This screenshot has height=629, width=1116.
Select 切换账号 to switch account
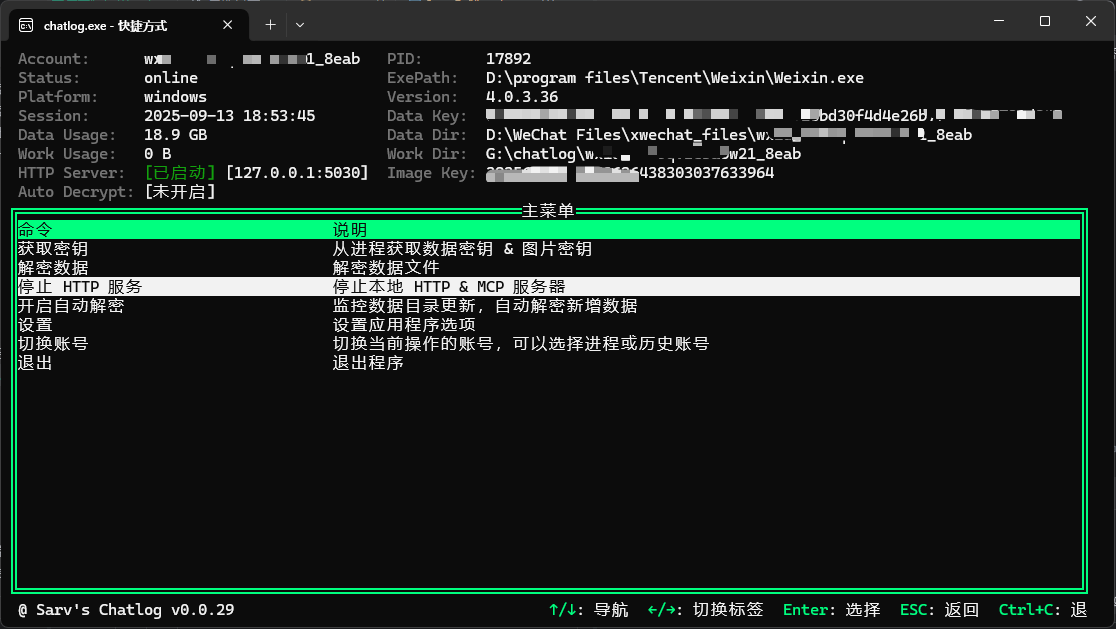(x=53, y=344)
